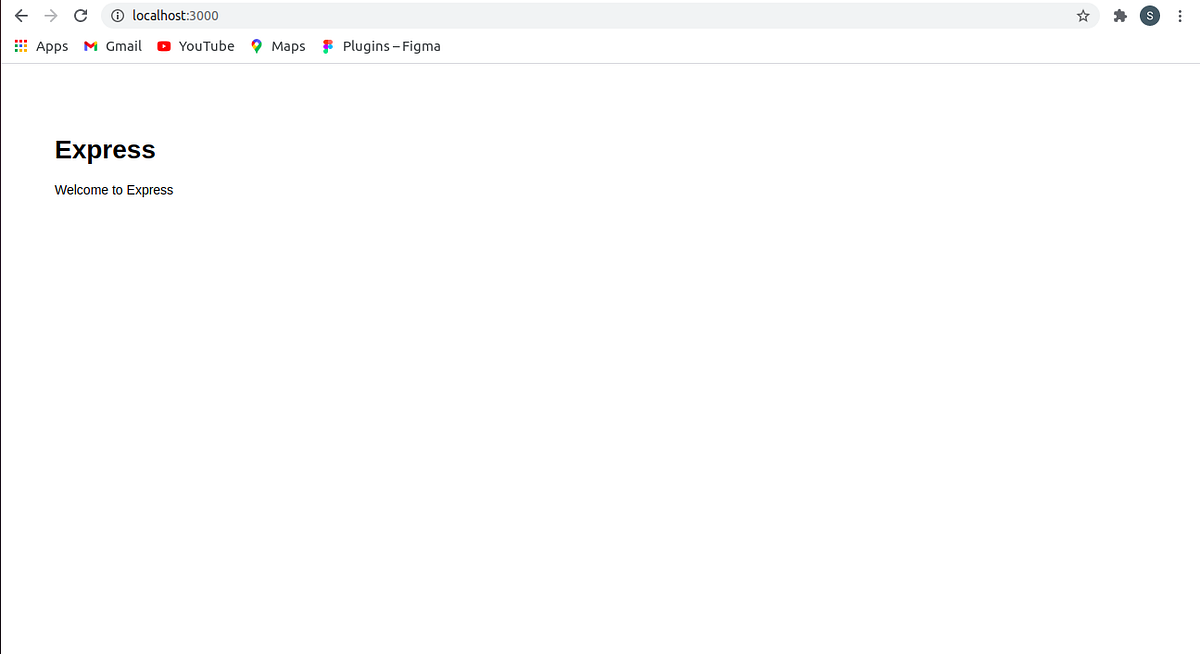Click the YouTube play icon bookmark
Image resolution: width=1200 pixels, height=654 pixels.
click(163, 46)
